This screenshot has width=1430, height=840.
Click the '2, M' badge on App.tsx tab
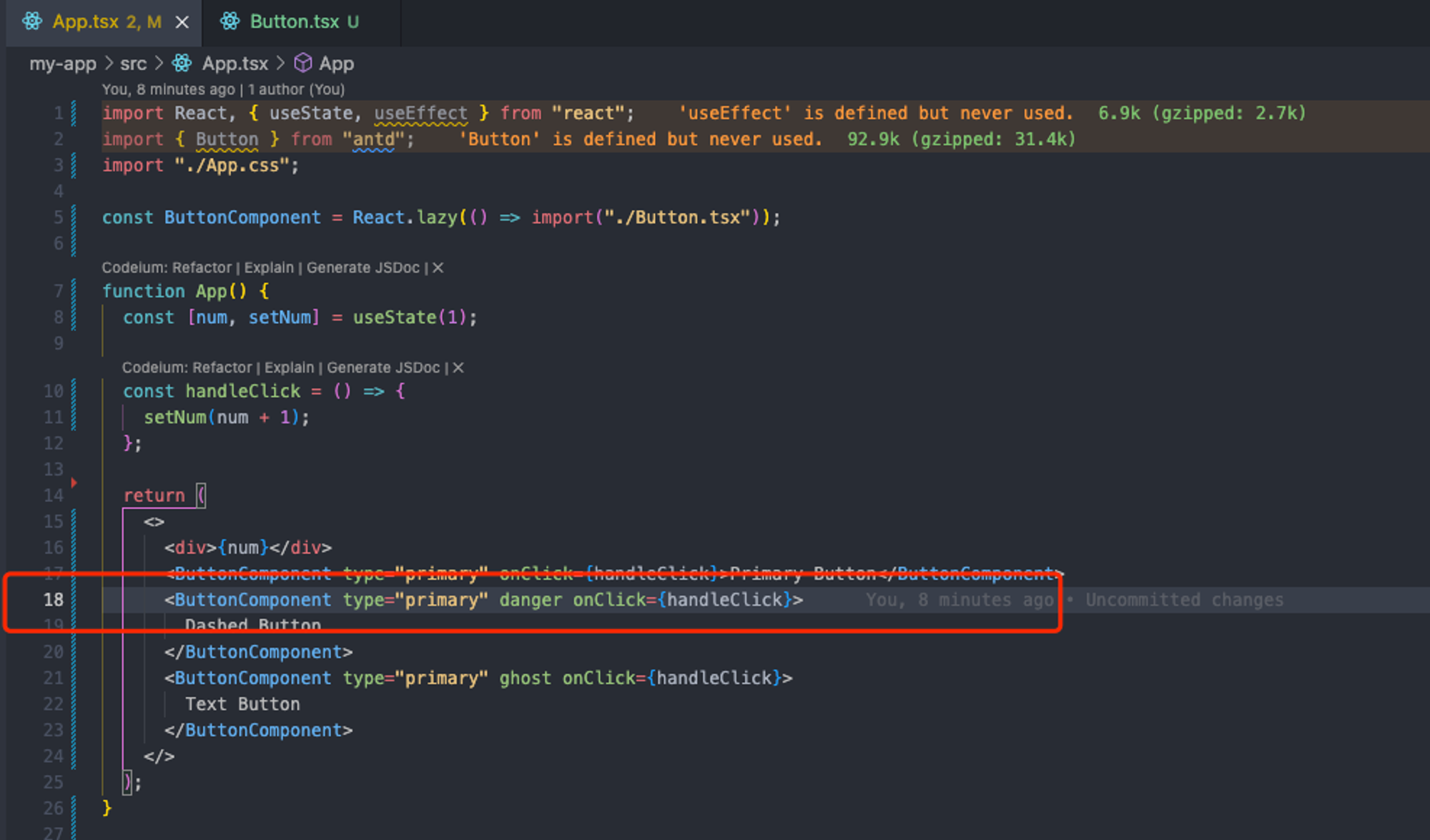pyautogui.click(x=144, y=22)
